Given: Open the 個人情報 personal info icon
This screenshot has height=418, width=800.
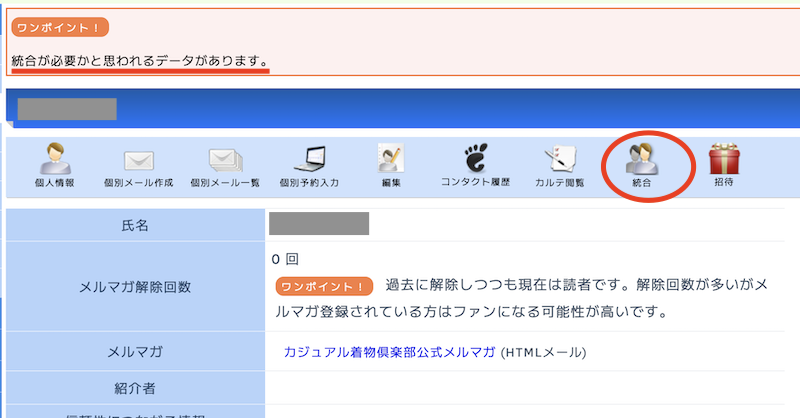Looking at the screenshot, I should click(x=55, y=159).
